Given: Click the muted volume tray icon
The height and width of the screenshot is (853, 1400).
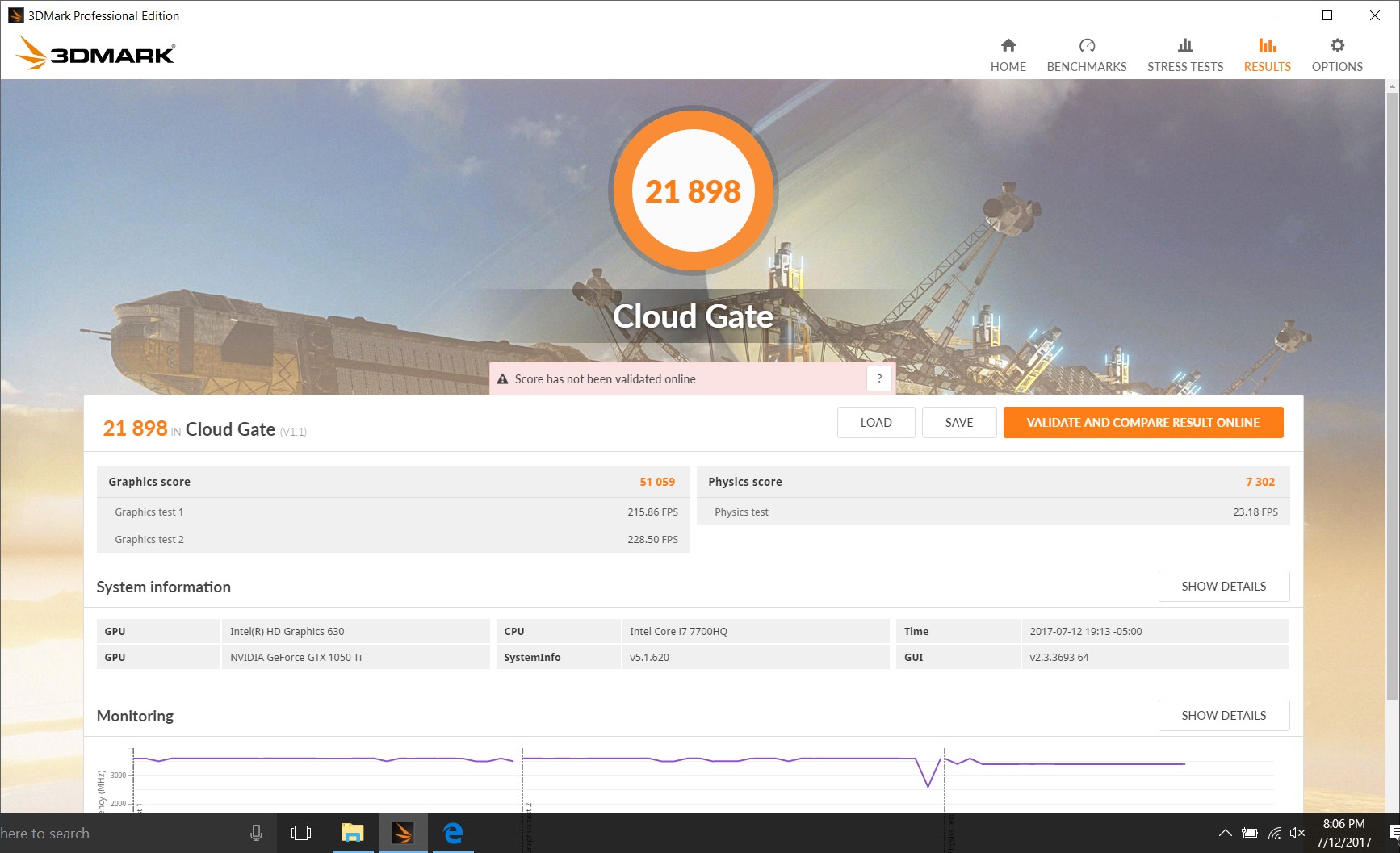Looking at the screenshot, I should point(1297,833).
